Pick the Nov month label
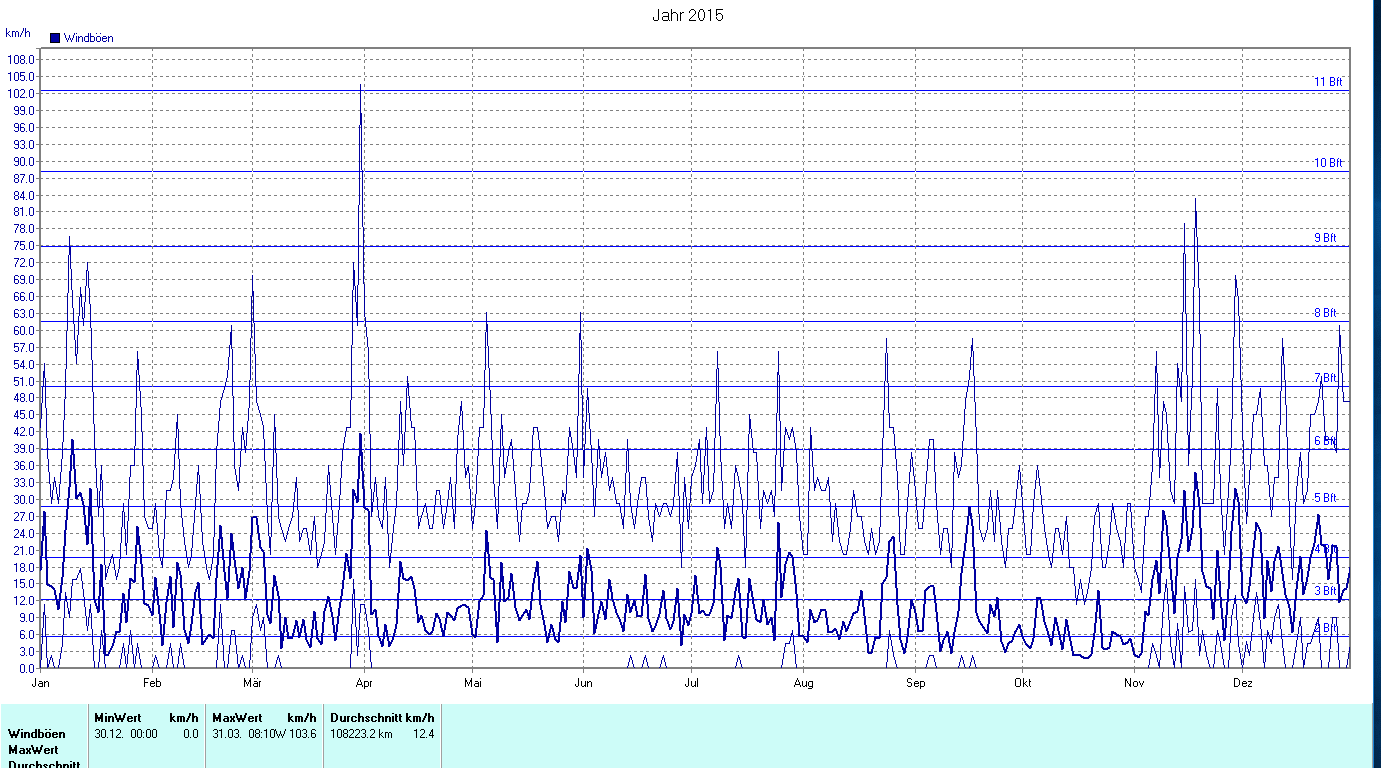 1134,684
